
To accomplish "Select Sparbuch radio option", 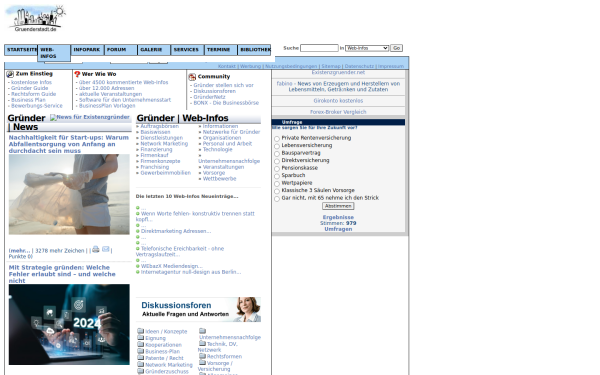I will (x=277, y=176).
